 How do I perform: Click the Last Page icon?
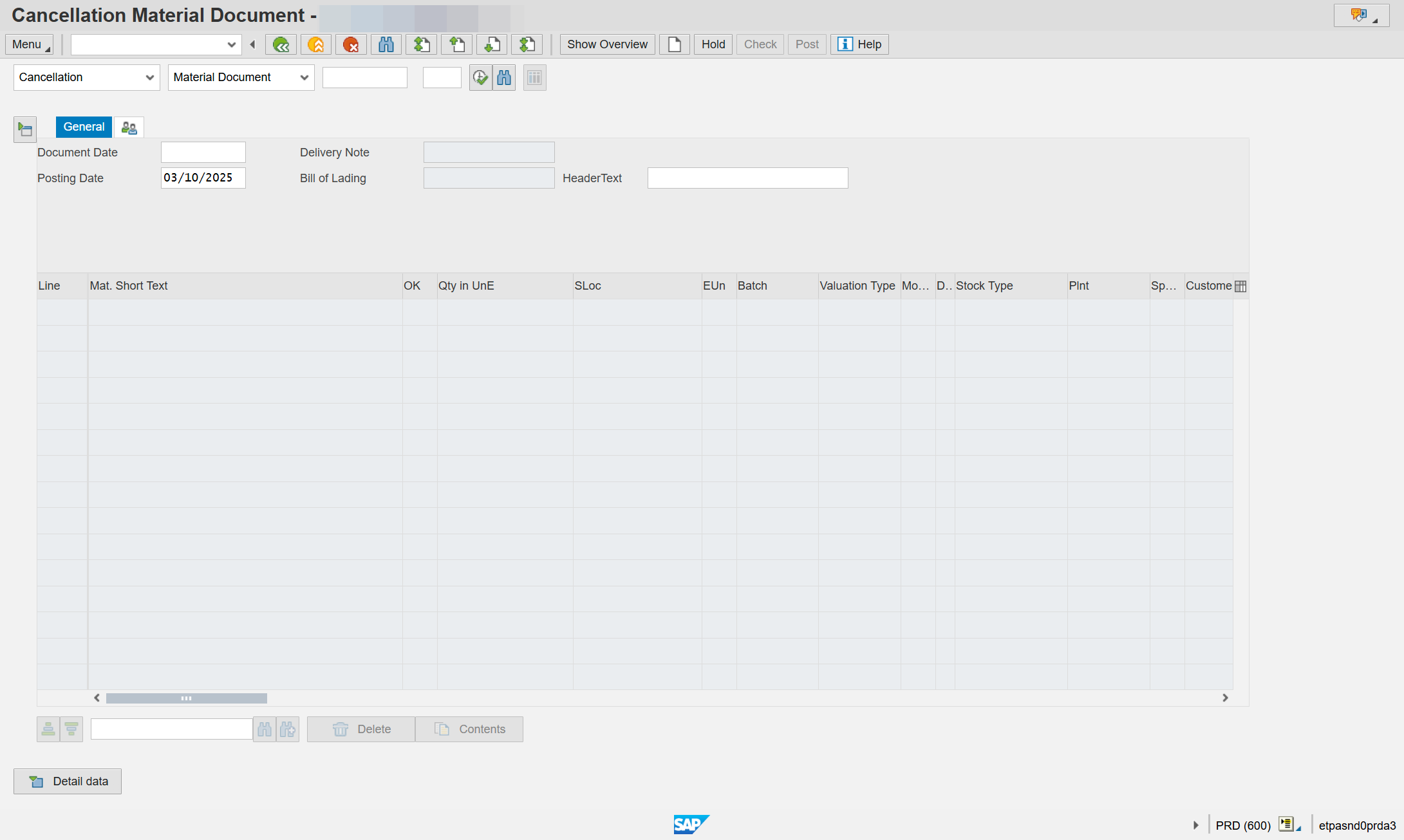click(x=527, y=44)
